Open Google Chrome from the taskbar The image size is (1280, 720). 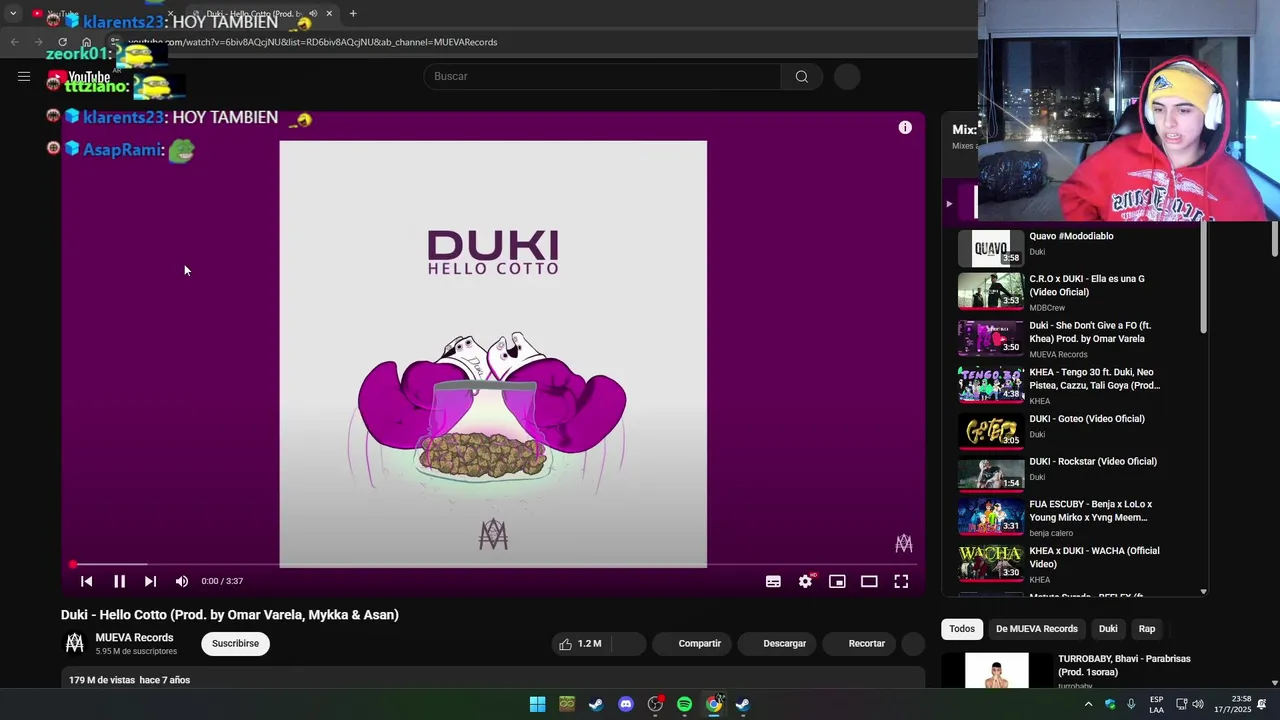714,704
